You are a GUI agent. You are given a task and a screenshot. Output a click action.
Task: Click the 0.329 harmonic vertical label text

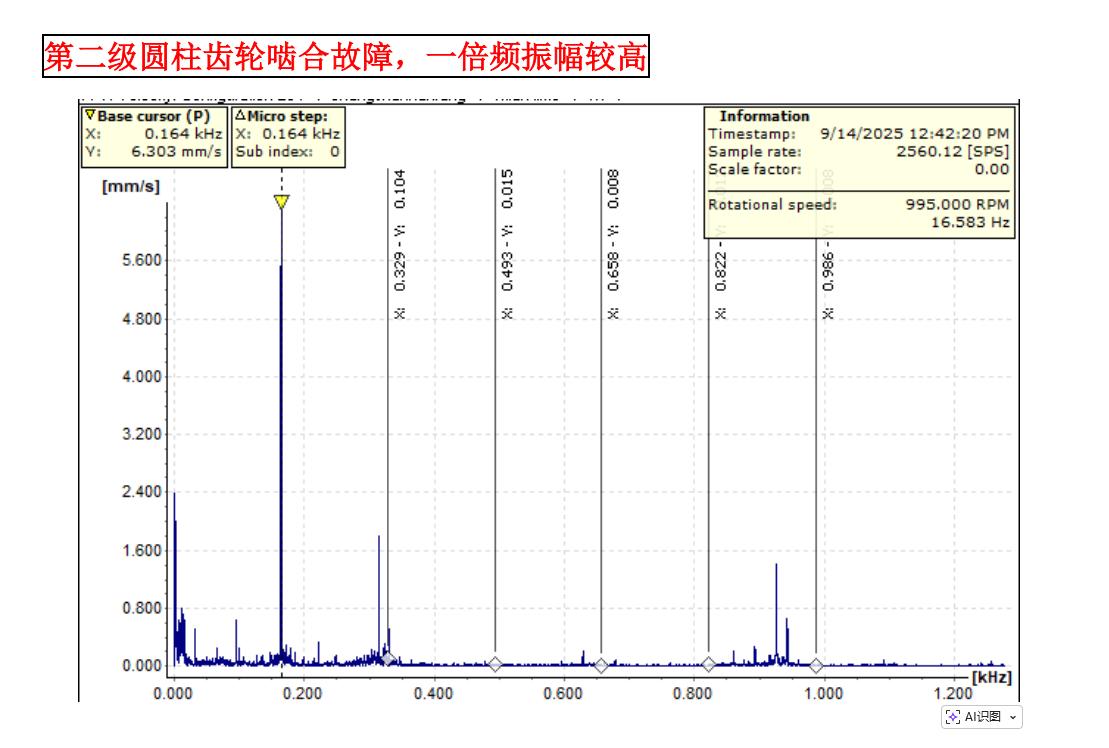[400, 244]
